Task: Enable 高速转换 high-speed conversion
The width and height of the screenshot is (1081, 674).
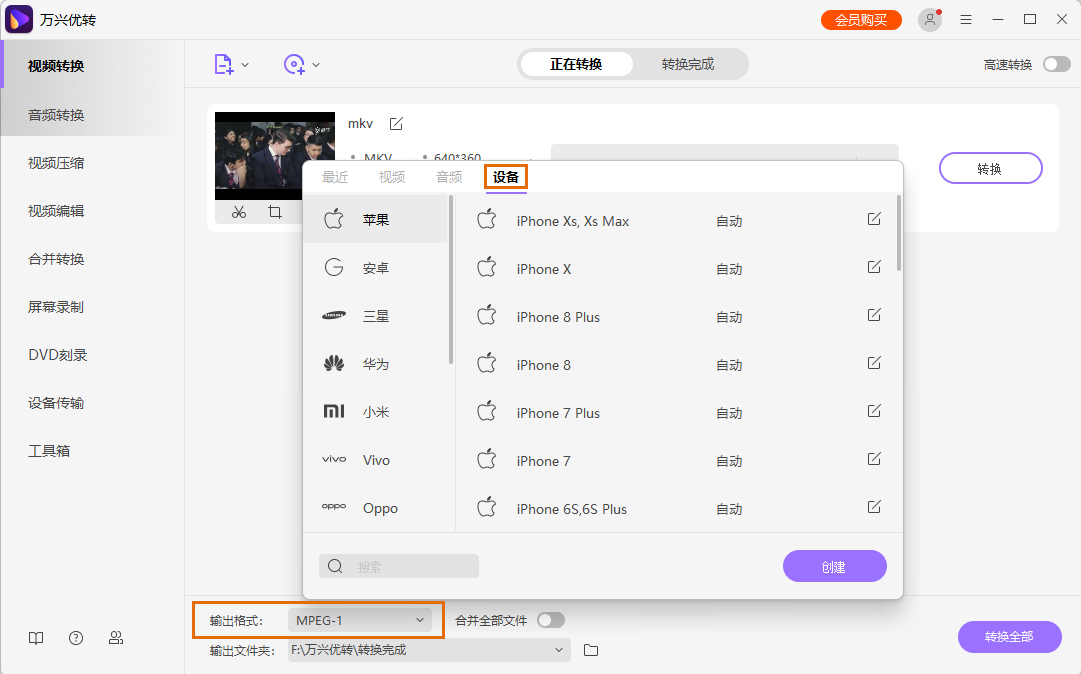Action: pos(1056,63)
